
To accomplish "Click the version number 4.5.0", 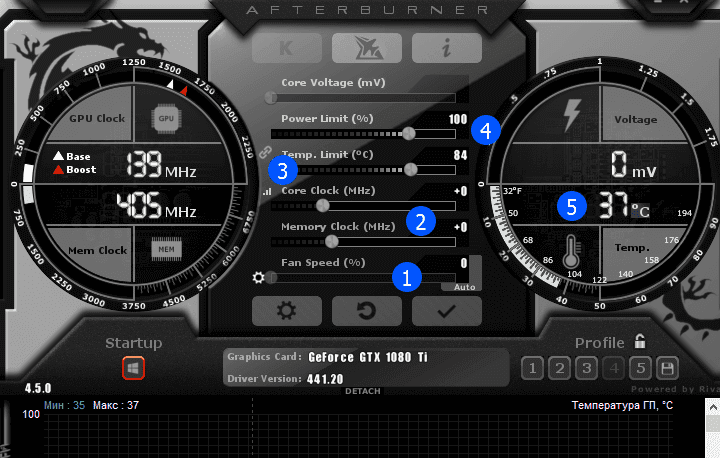I will click(x=38, y=388).
